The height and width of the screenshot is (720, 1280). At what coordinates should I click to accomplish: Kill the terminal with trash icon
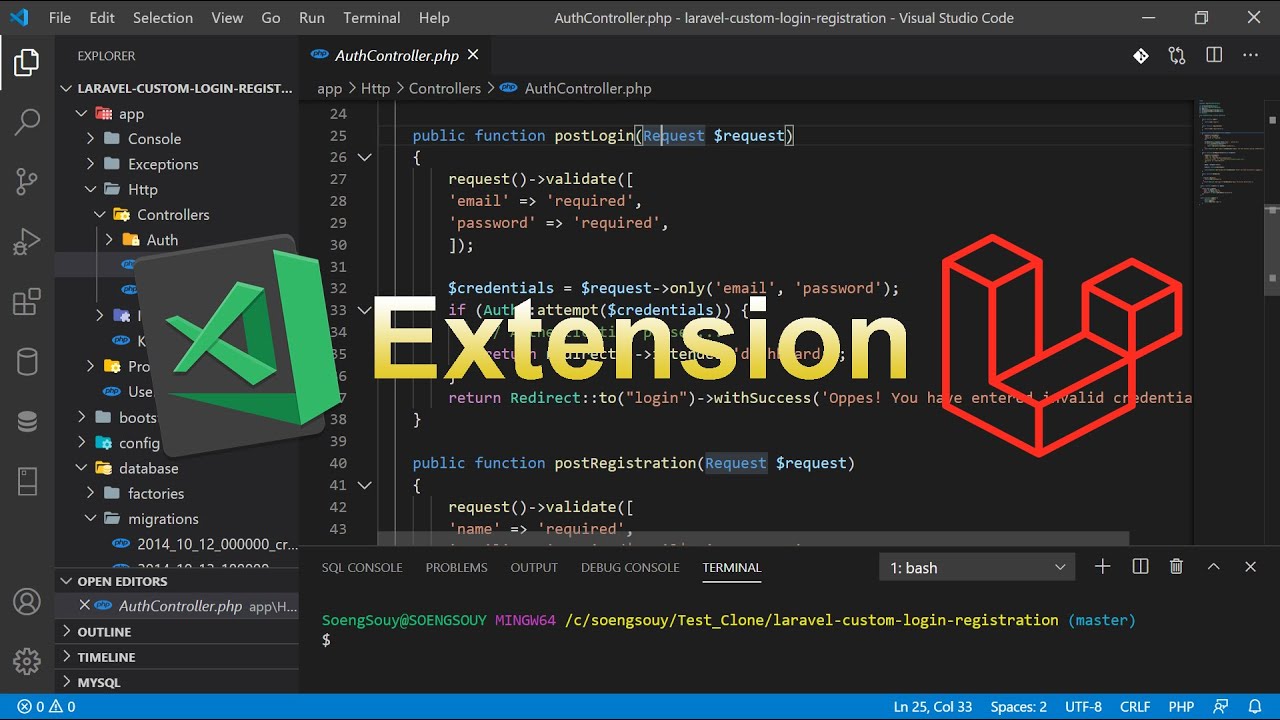point(1176,567)
